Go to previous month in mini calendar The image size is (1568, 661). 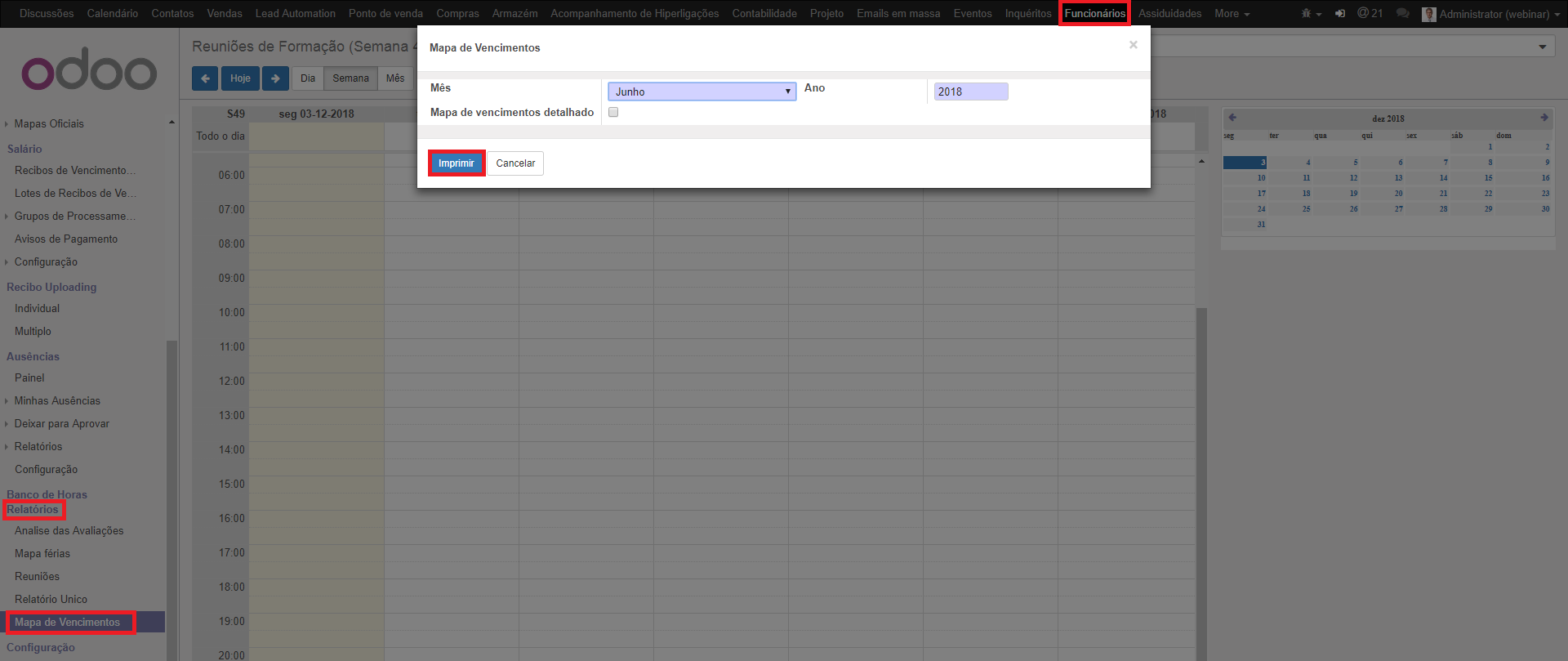1232,118
